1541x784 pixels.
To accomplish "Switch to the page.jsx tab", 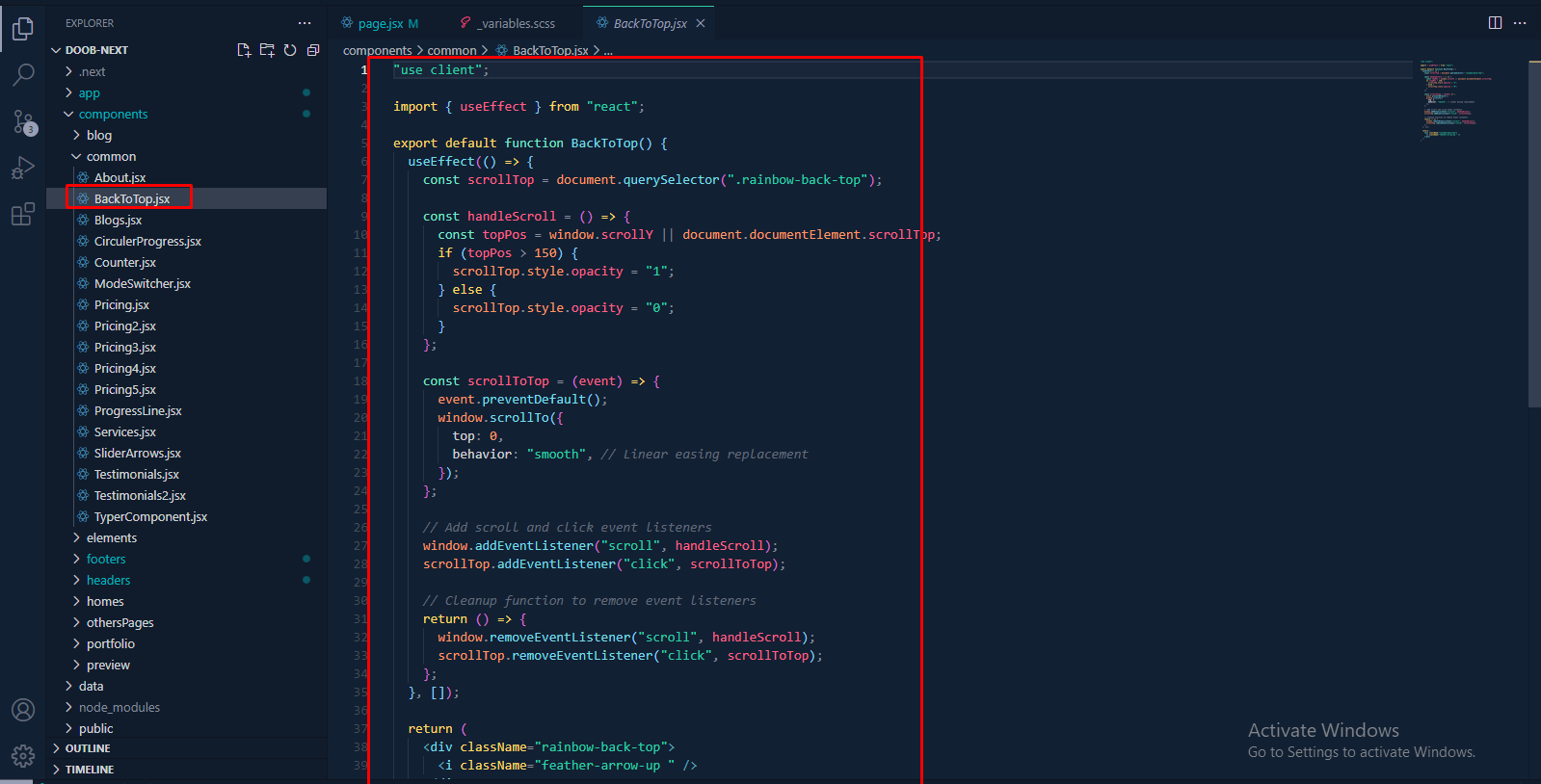I will click(x=380, y=23).
